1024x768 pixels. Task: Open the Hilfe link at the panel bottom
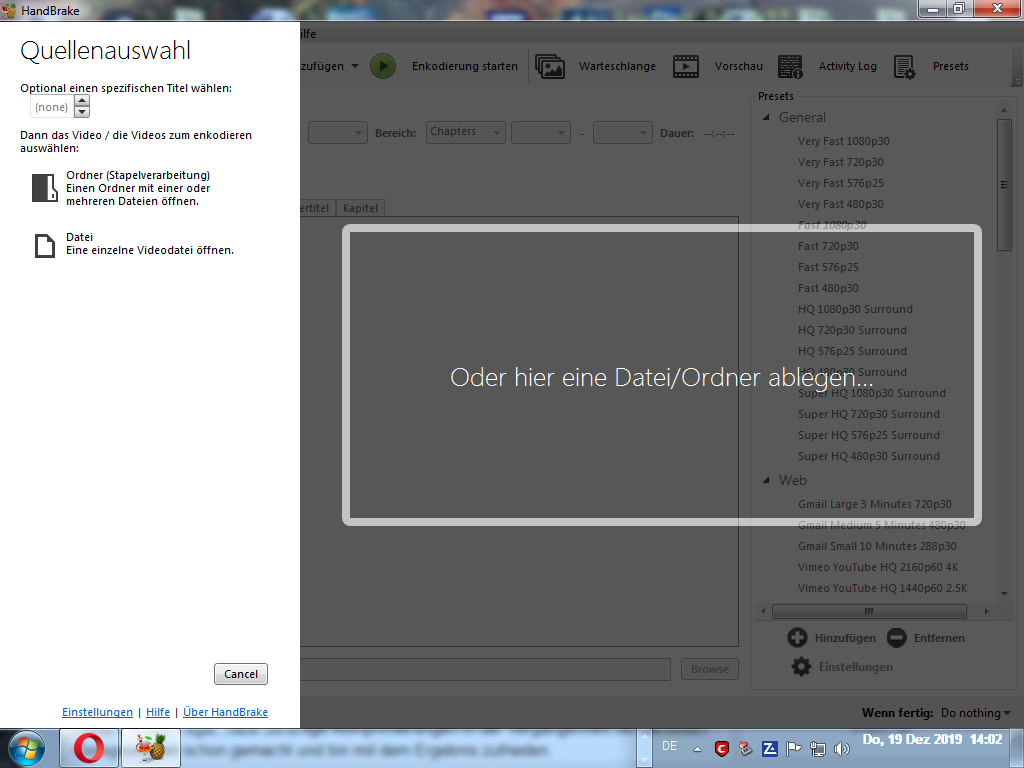pyautogui.click(x=158, y=712)
